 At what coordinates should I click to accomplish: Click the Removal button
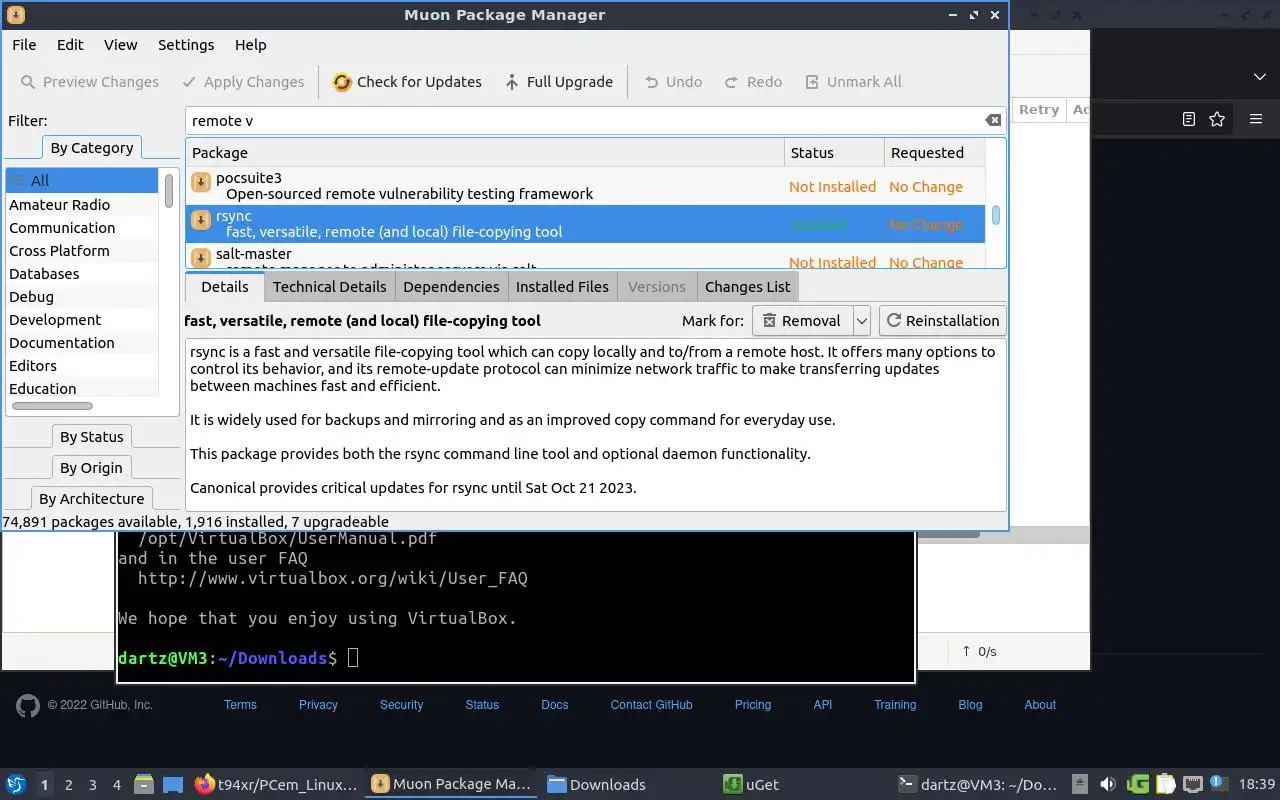click(x=802, y=321)
